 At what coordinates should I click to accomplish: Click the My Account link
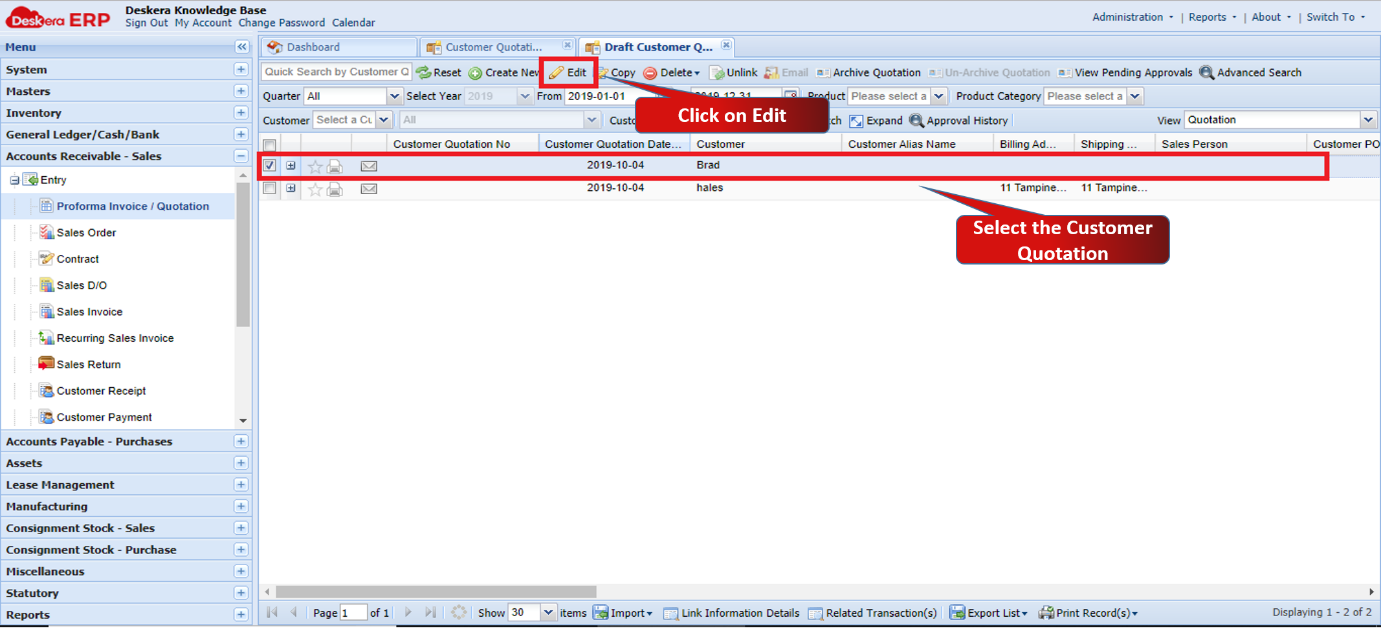(x=203, y=23)
